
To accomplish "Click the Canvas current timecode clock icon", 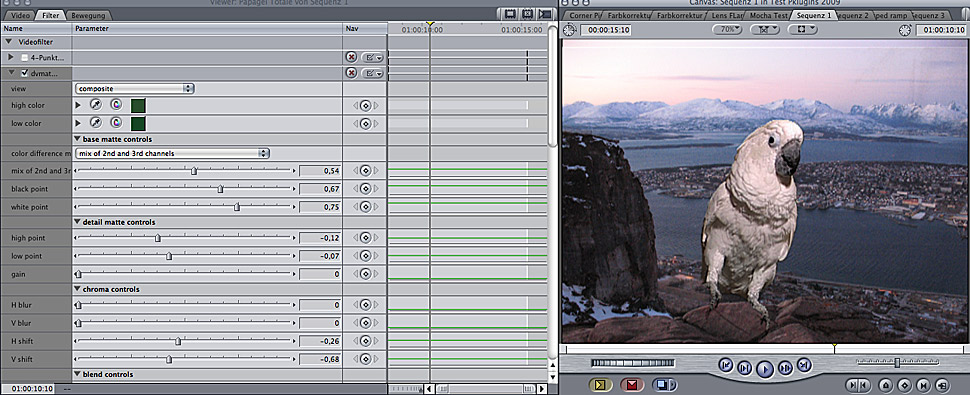I will [905, 29].
